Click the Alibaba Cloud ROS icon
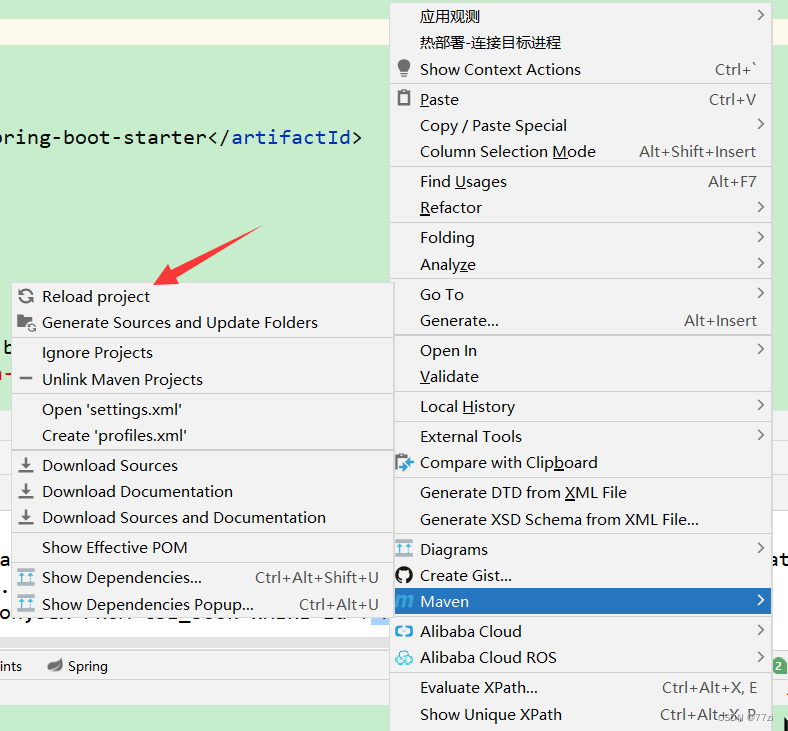This screenshot has height=731, width=788. pos(404,657)
